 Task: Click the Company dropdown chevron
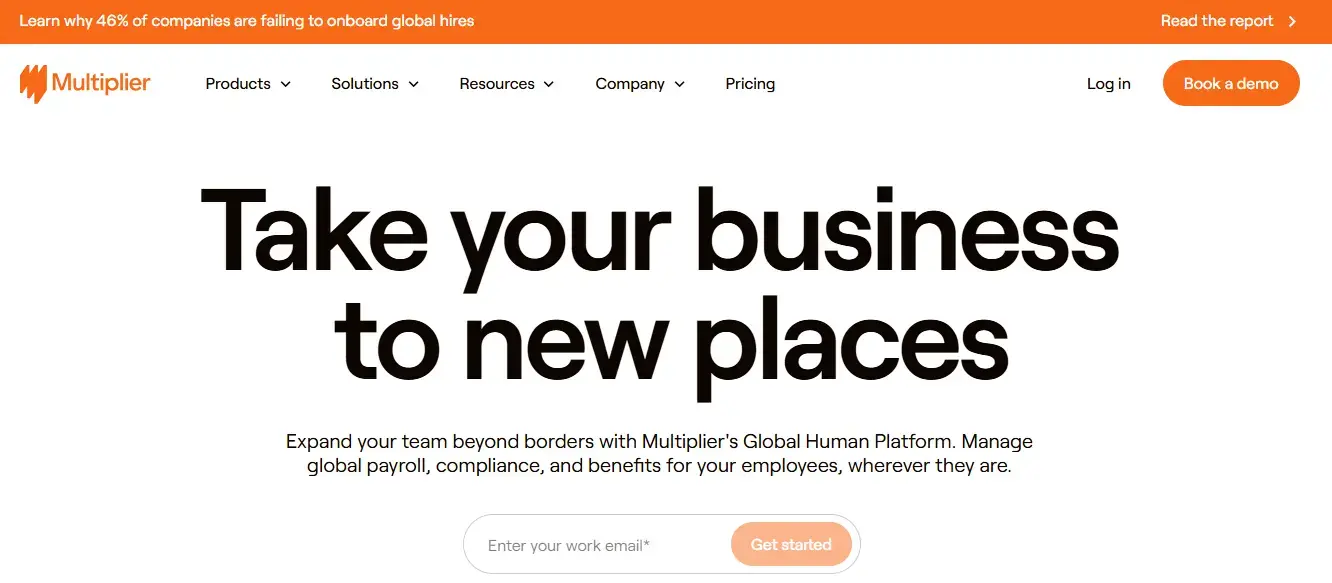pyautogui.click(x=679, y=84)
